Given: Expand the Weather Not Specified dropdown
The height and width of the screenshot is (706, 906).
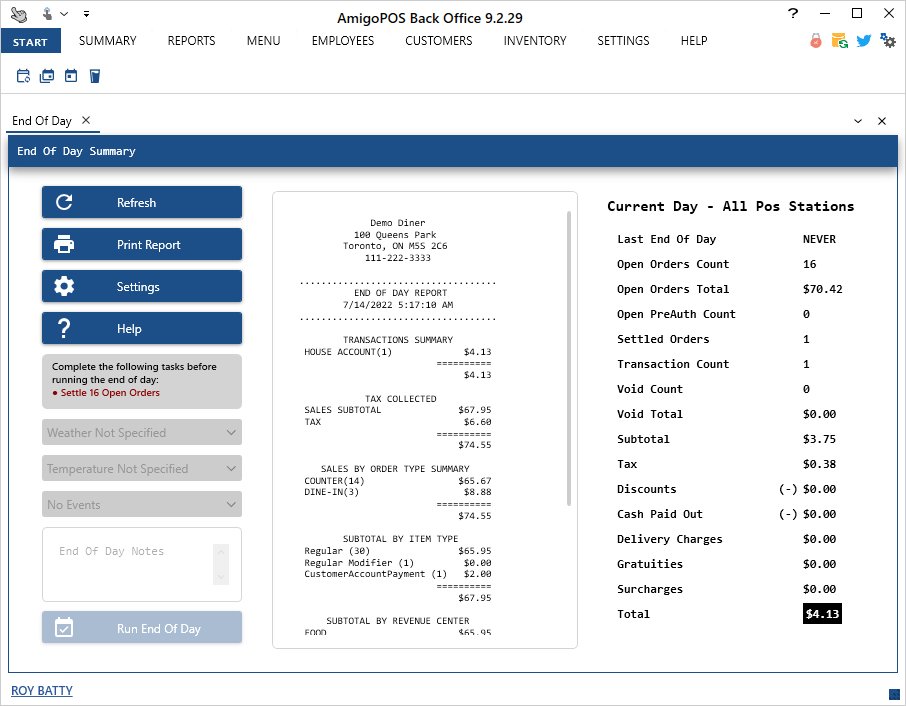Looking at the screenshot, I should [141, 433].
